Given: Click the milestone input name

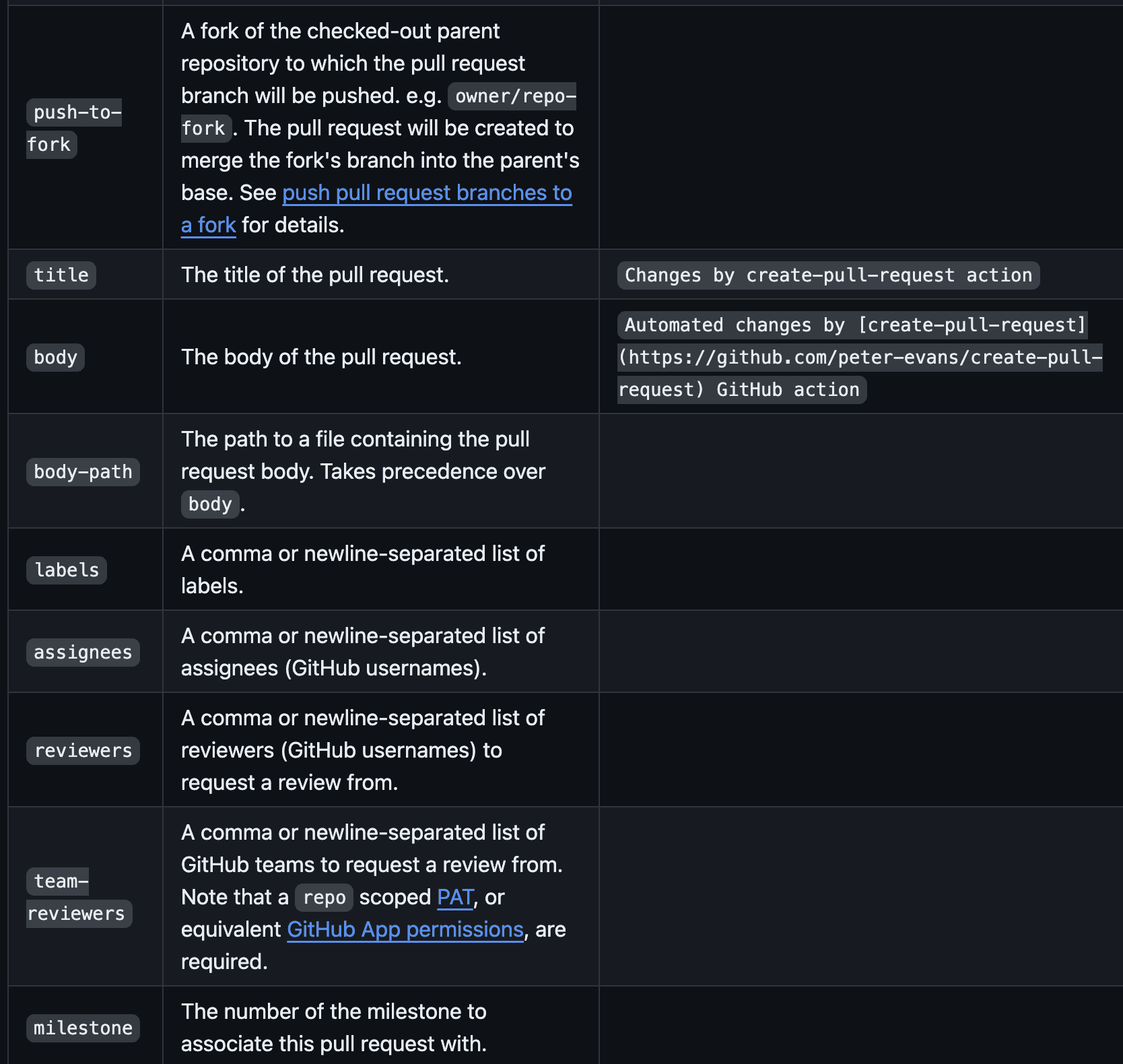Looking at the screenshot, I should point(83,1028).
